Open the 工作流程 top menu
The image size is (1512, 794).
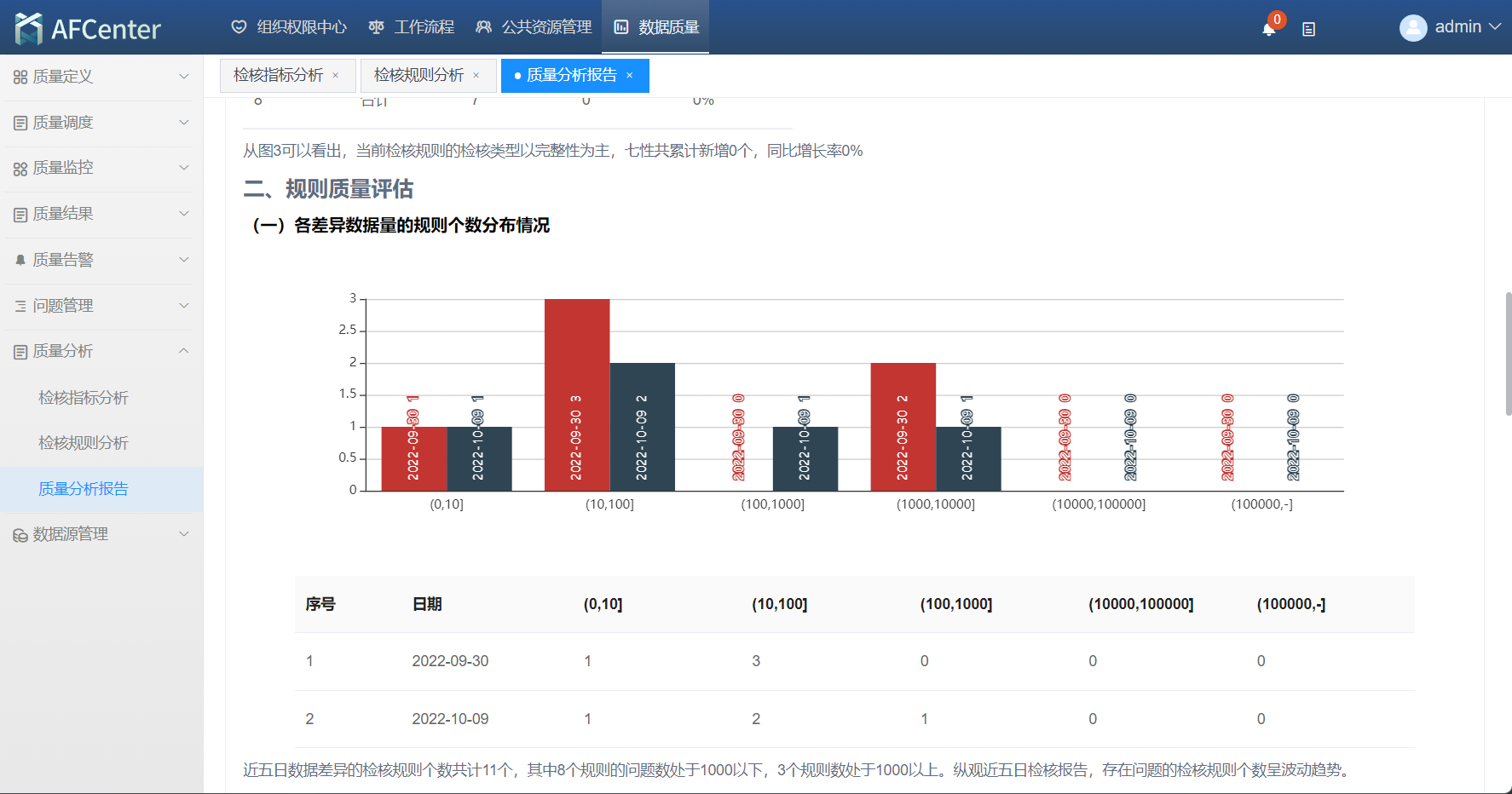pos(412,27)
